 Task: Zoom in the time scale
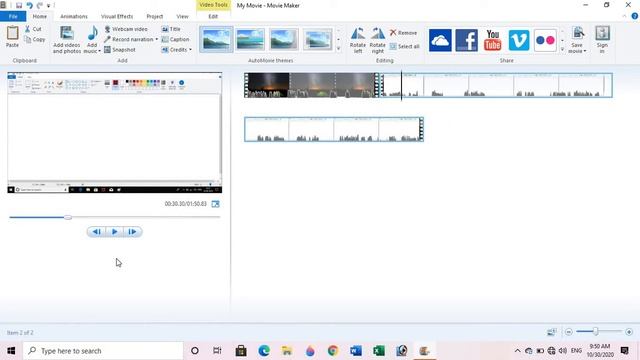tap(629, 332)
